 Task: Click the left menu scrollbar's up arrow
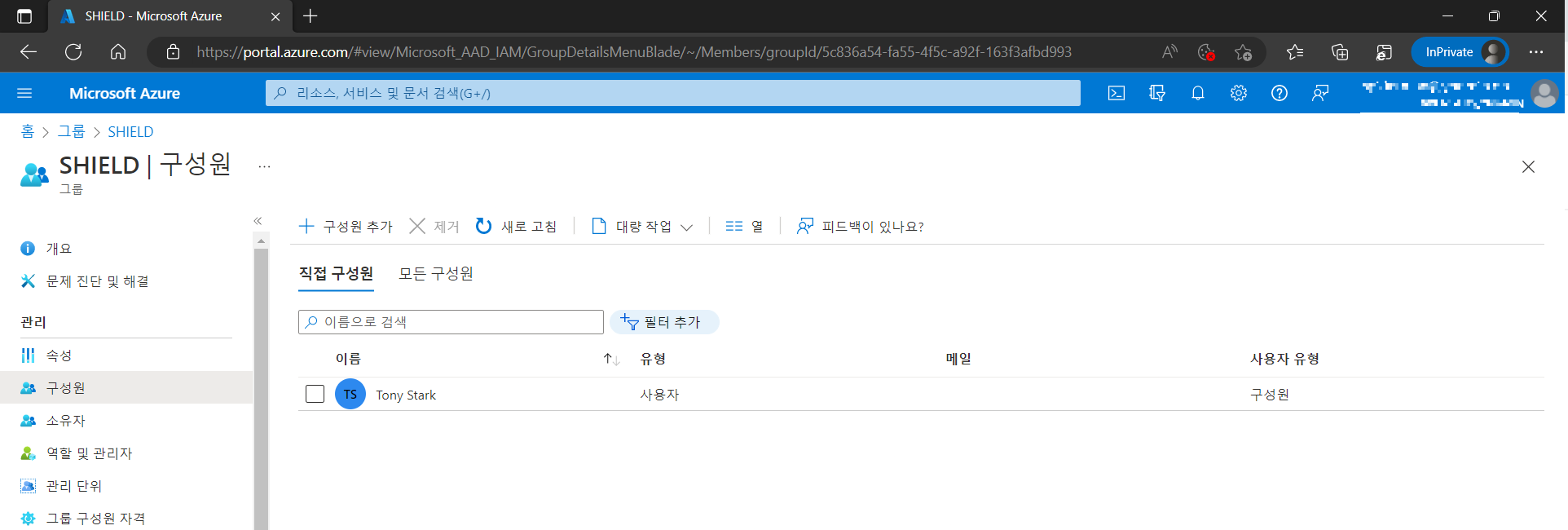(261, 241)
